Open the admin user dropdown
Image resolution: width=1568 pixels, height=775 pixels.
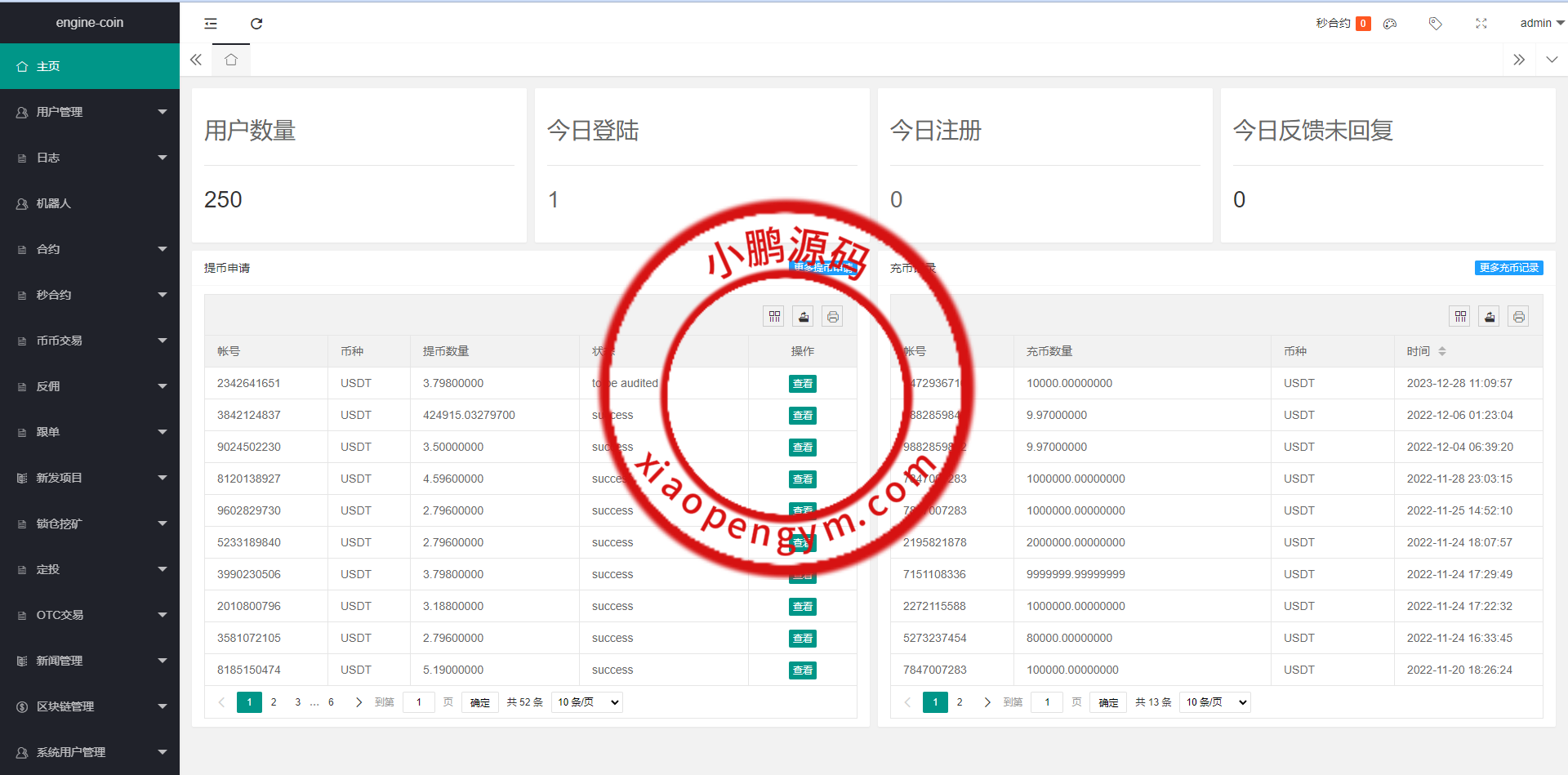coord(1540,24)
